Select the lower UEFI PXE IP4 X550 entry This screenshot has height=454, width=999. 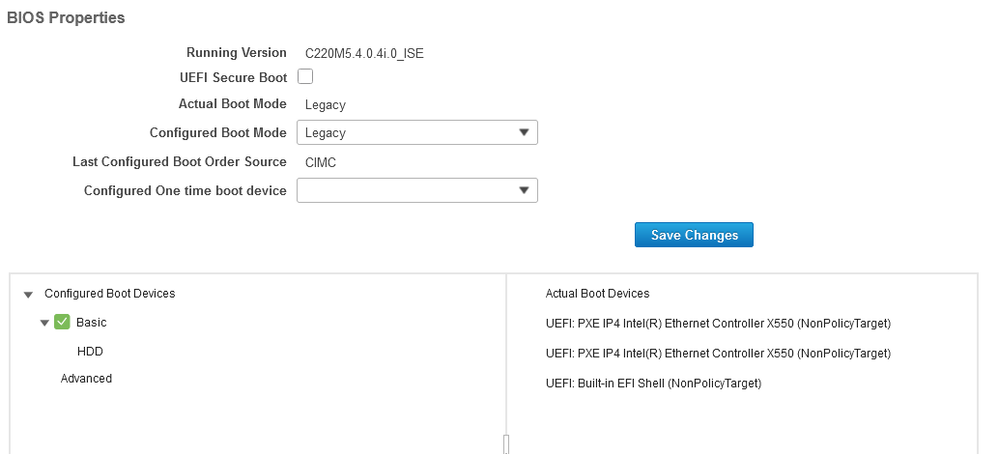tap(718, 353)
